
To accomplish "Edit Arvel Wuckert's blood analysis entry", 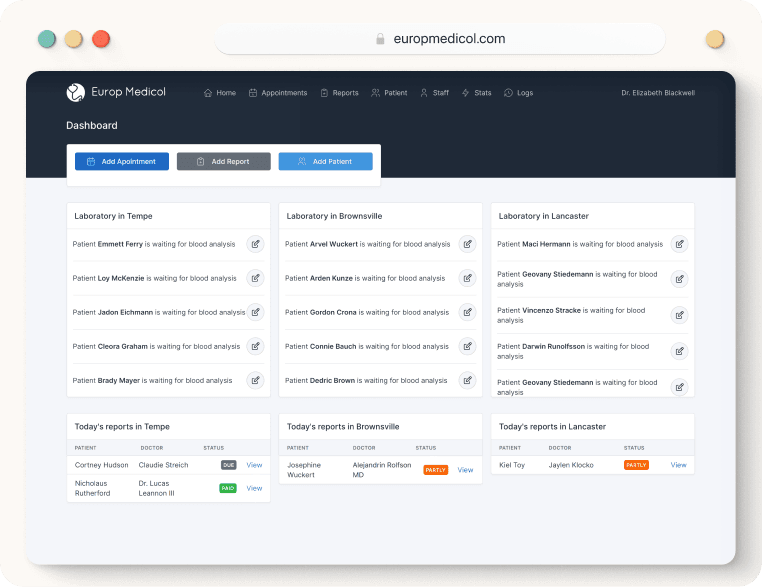I will [x=468, y=244].
